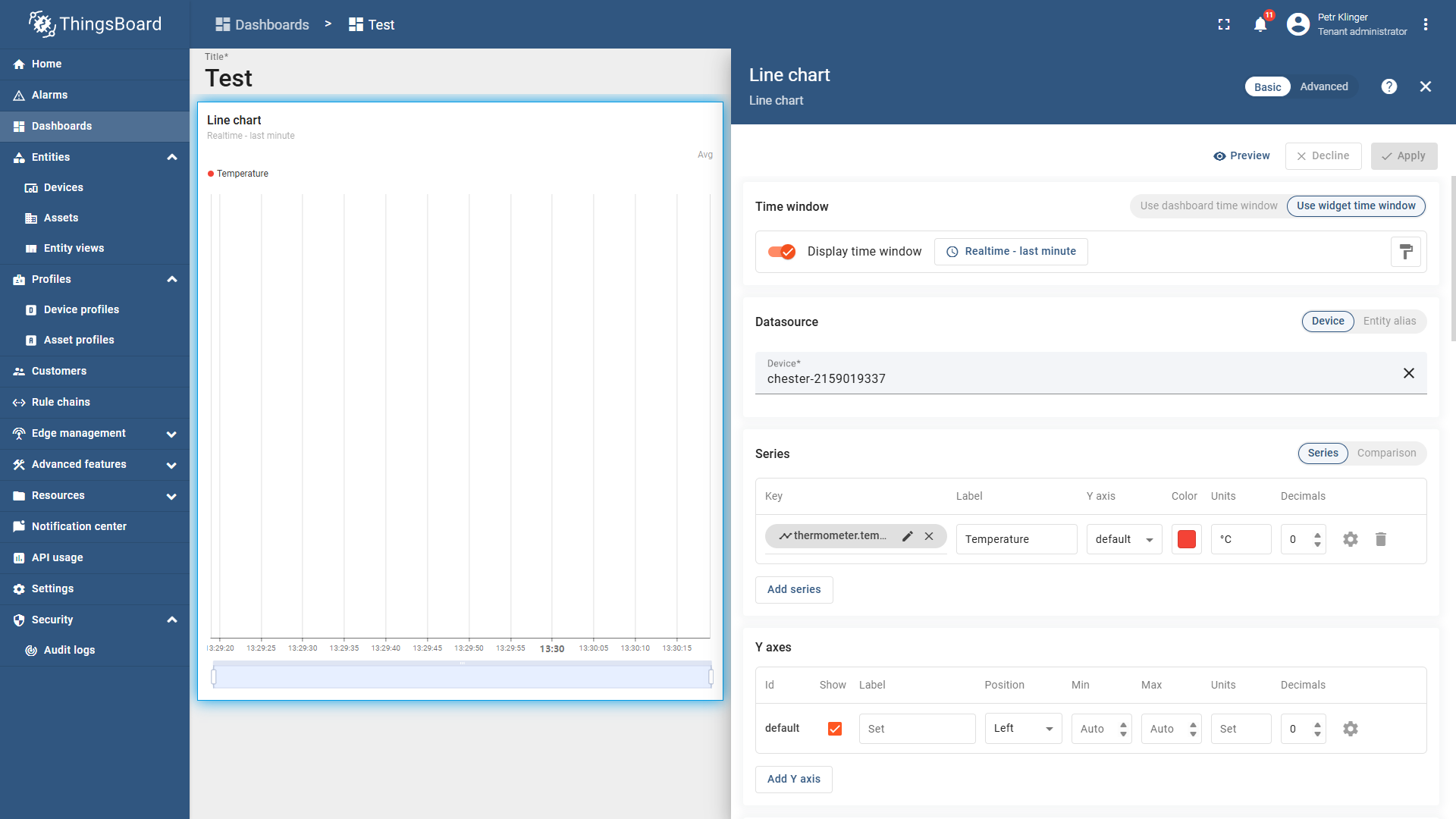Image resolution: width=1456 pixels, height=819 pixels.
Task: Open default Y axis settings gear
Action: click(1350, 729)
